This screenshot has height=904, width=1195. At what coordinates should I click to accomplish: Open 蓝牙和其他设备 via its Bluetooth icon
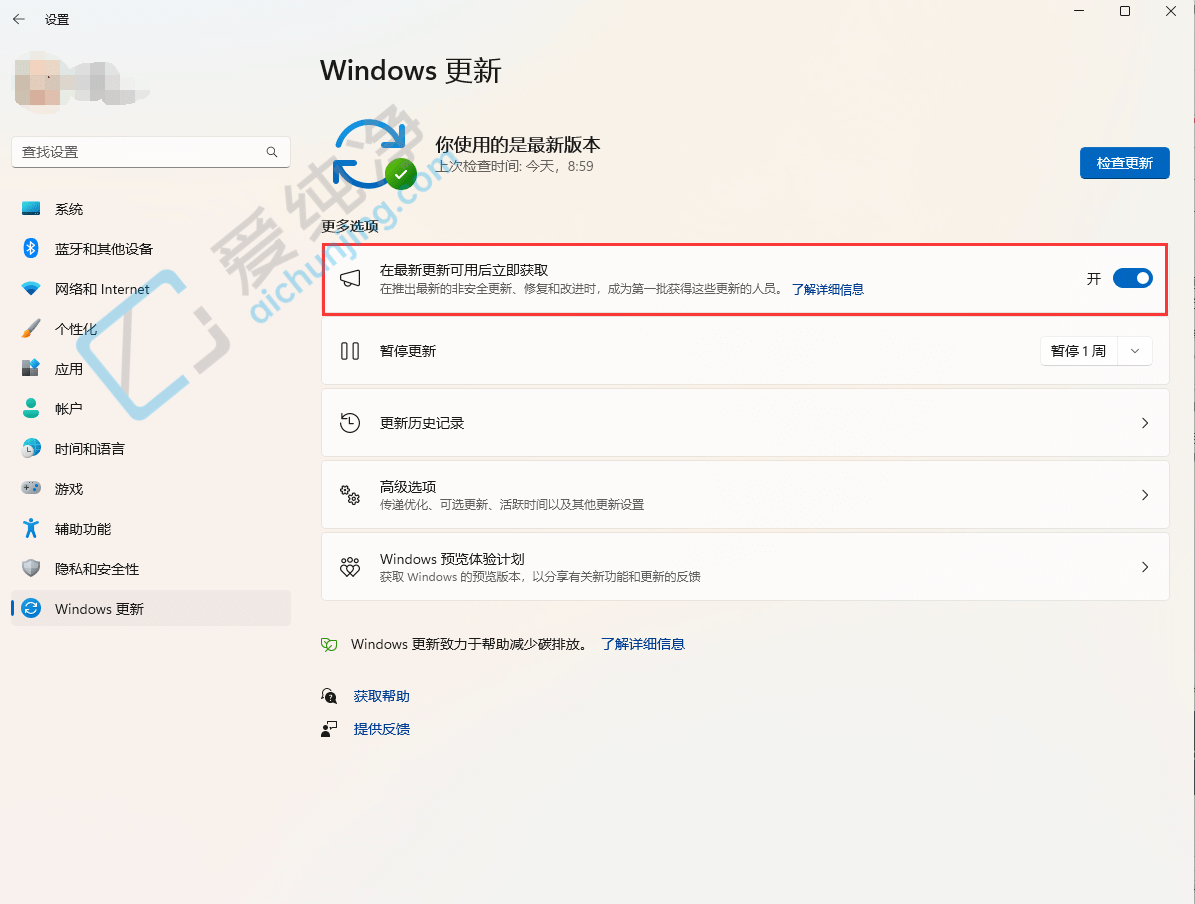(x=28, y=248)
